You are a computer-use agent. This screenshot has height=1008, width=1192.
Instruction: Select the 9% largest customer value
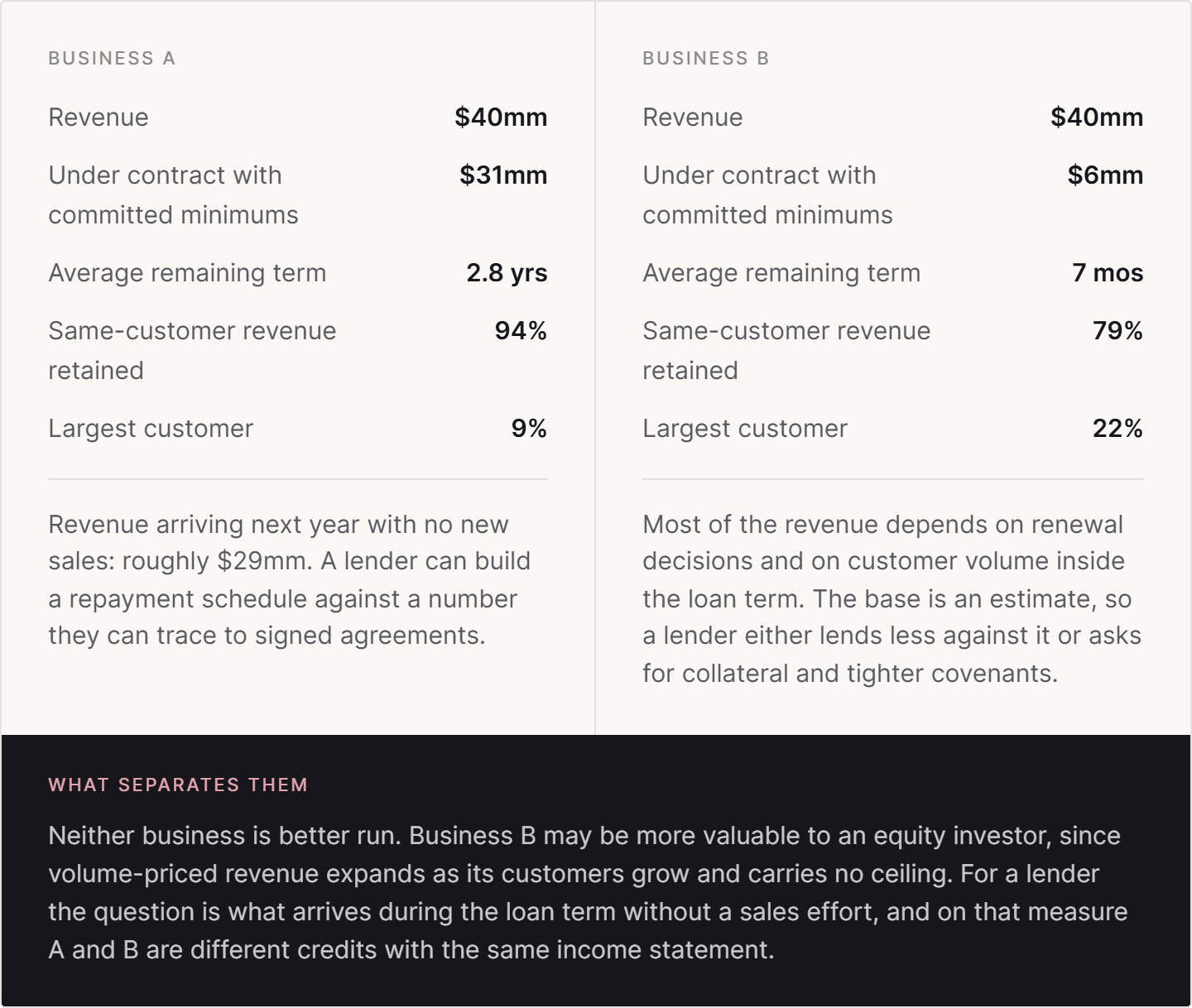tap(529, 428)
